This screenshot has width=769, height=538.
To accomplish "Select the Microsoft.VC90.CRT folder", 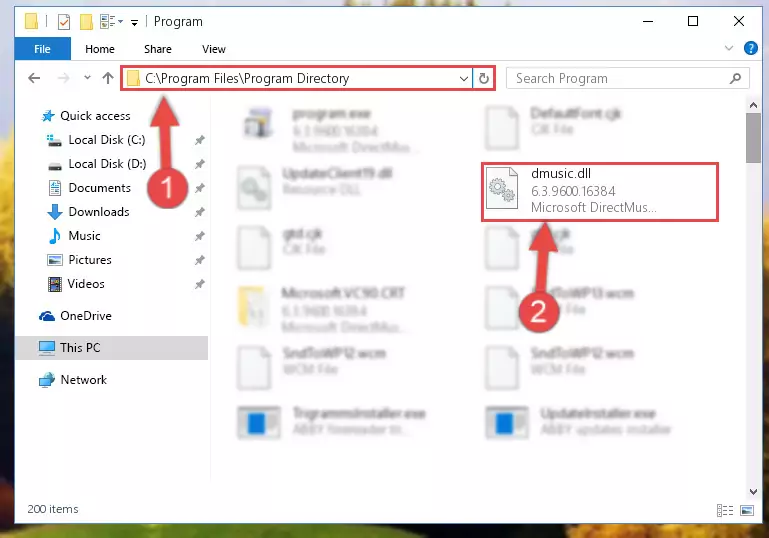I will pos(321,310).
